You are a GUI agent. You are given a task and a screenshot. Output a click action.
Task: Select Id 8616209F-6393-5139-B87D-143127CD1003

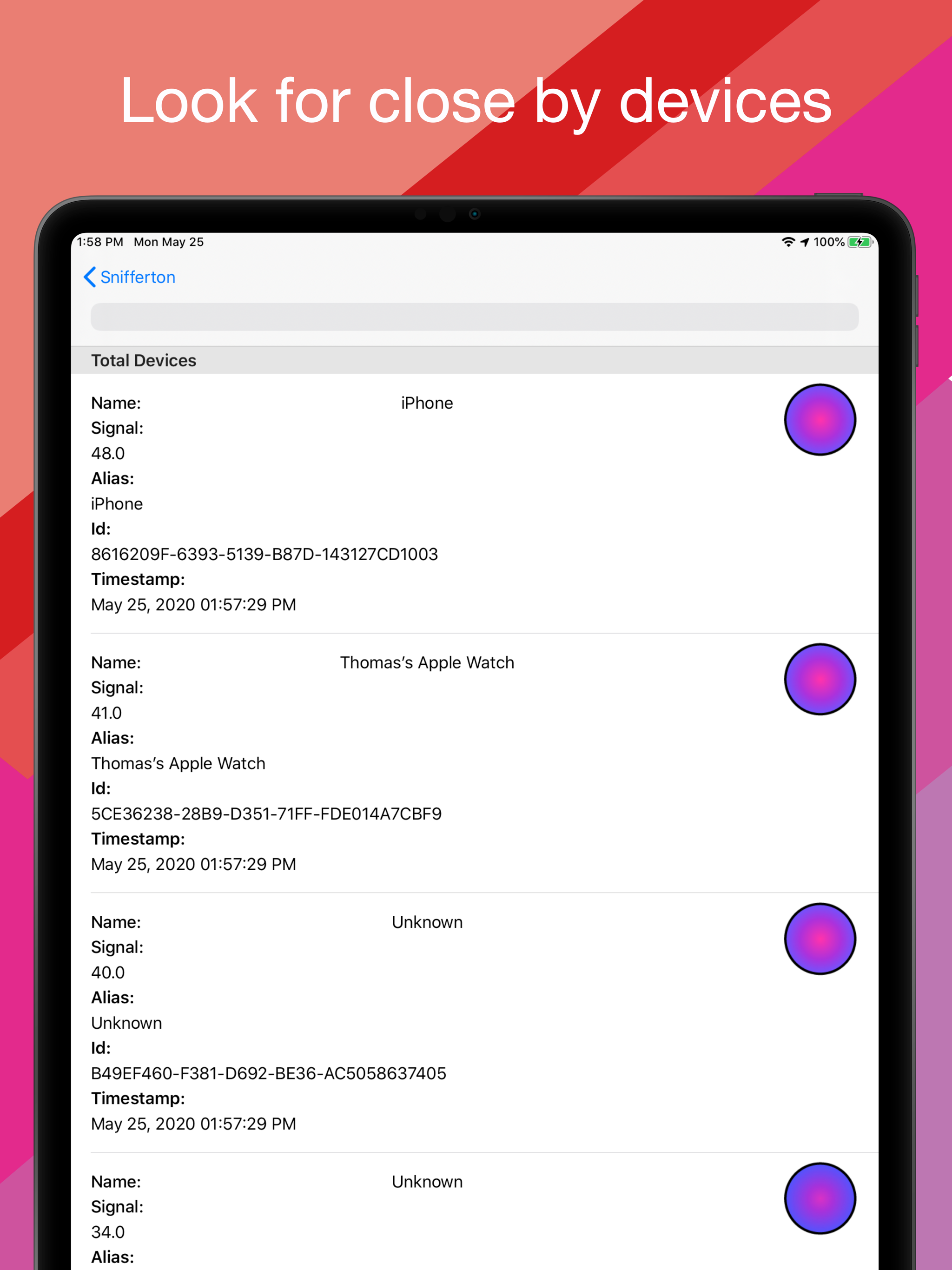coord(264,554)
